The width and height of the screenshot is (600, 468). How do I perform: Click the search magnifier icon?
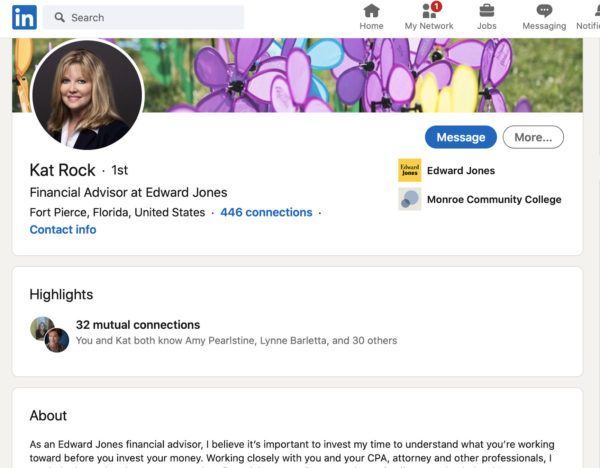coord(59,17)
